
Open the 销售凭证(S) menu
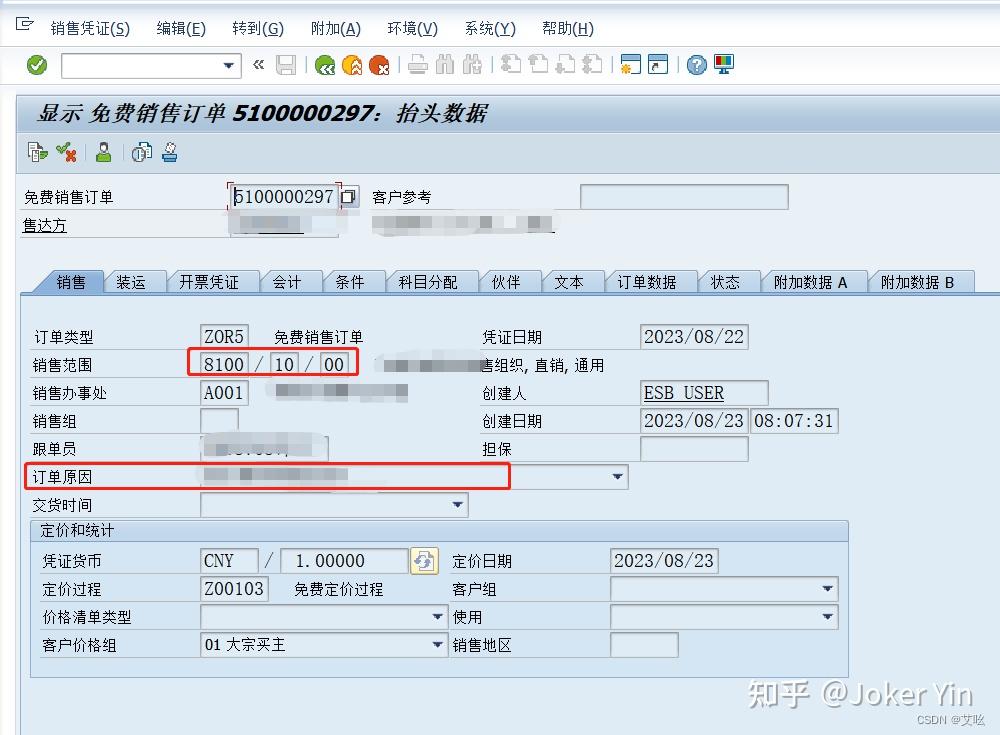point(89,28)
